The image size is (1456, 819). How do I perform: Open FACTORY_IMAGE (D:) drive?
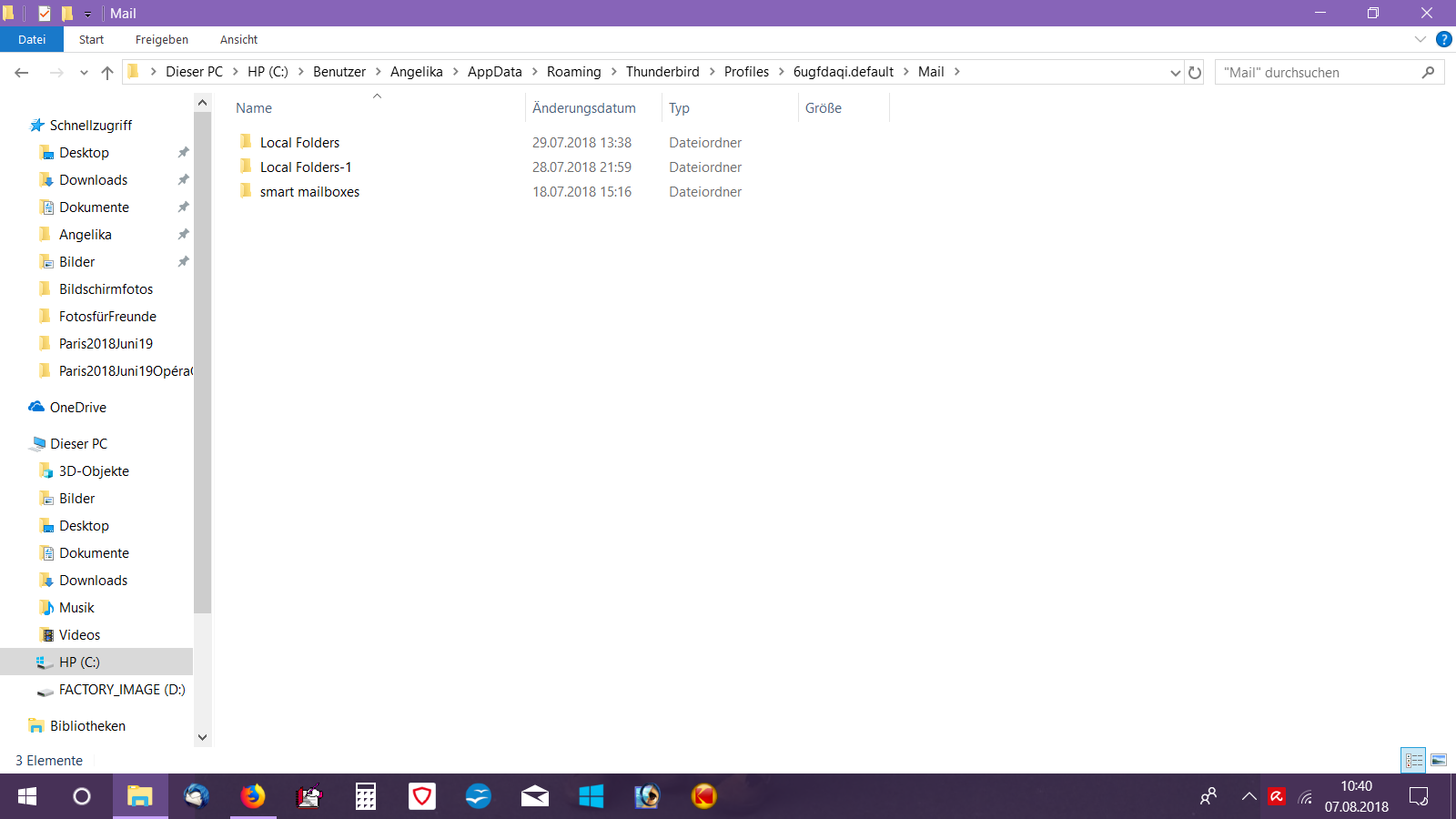122,690
